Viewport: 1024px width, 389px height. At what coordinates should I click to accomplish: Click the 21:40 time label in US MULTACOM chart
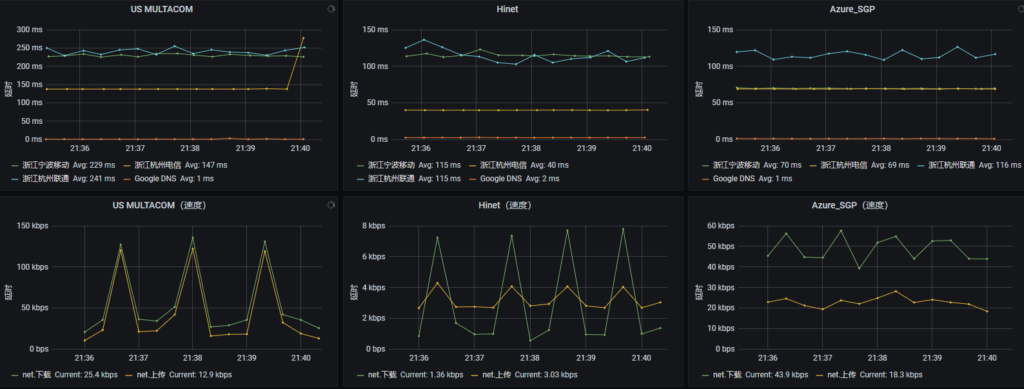point(300,149)
